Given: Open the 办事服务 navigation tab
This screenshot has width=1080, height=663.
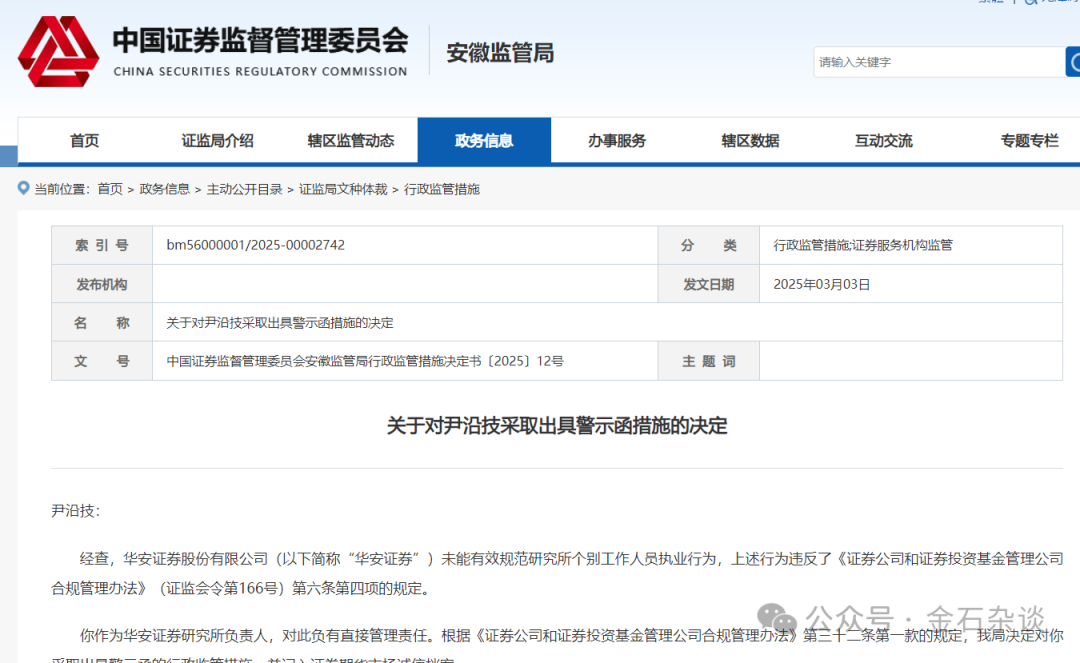Looking at the screenshot, I should coord(617,141).
